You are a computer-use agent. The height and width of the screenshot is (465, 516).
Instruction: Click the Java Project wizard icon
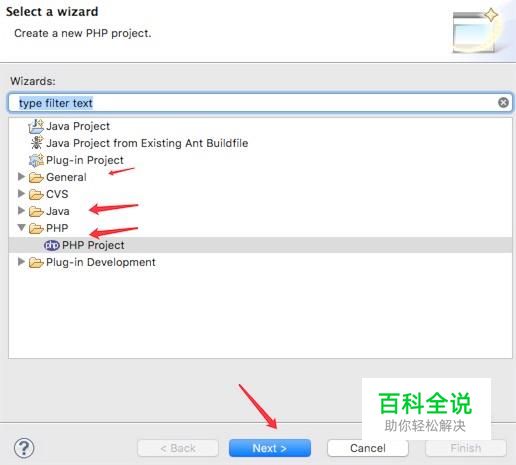pos(36,126)
